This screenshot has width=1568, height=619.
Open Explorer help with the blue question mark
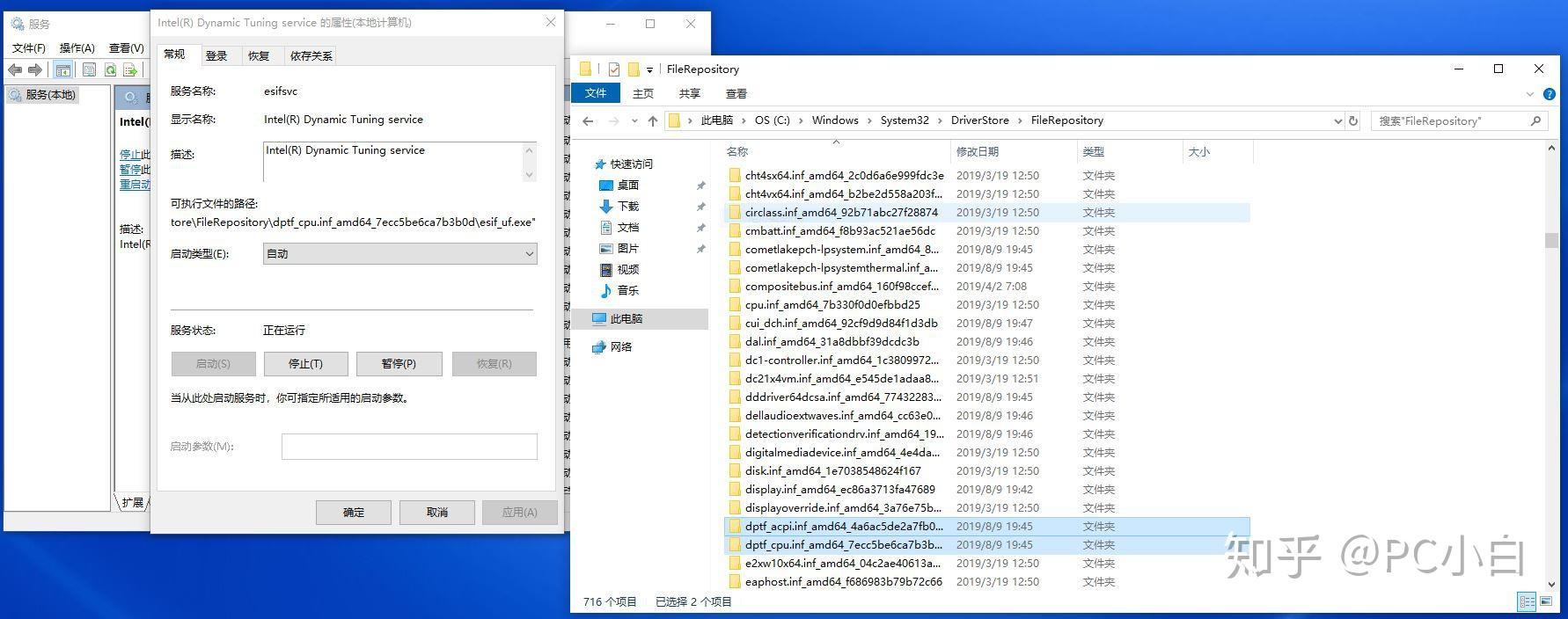1550,93
